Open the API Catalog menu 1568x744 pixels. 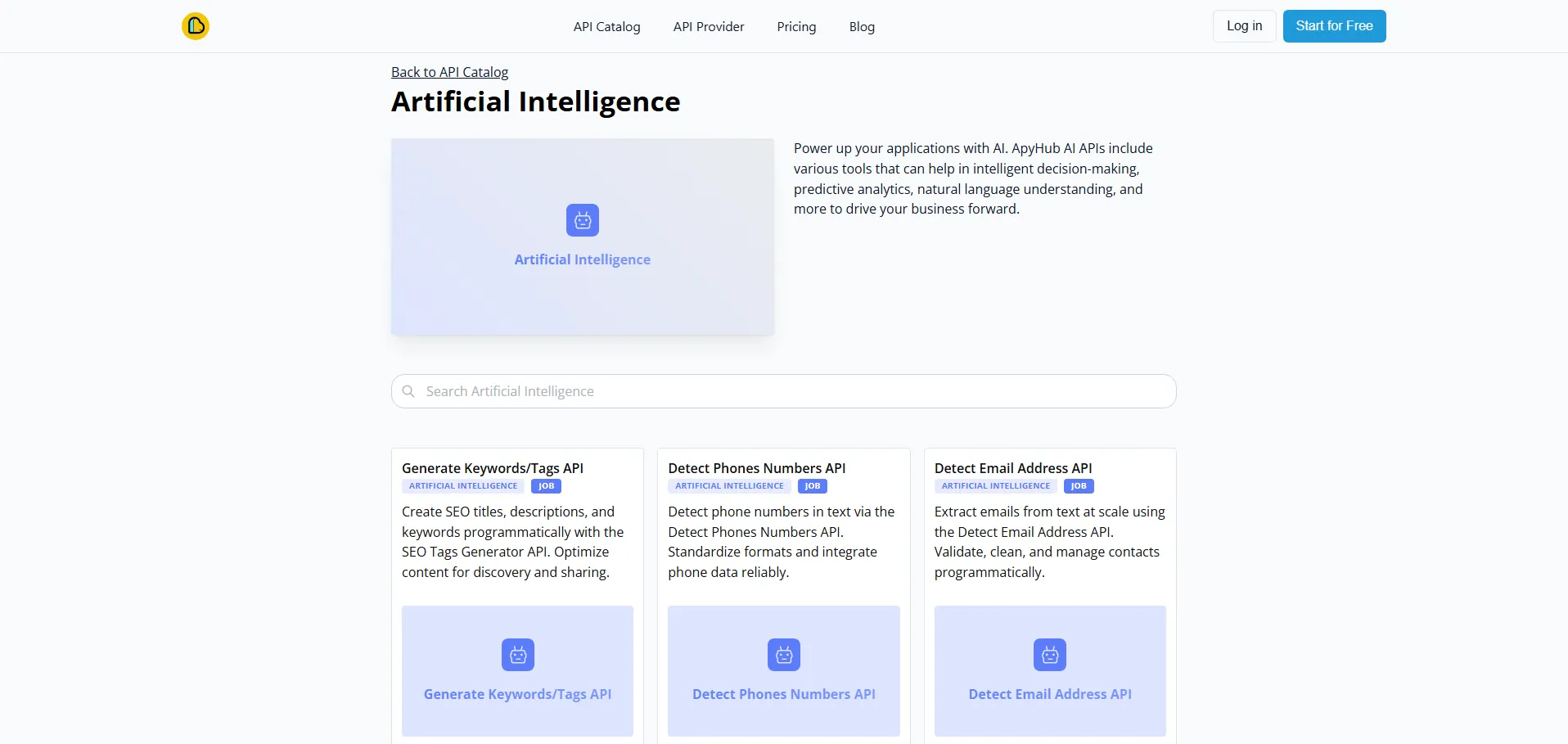coord(606,27)
